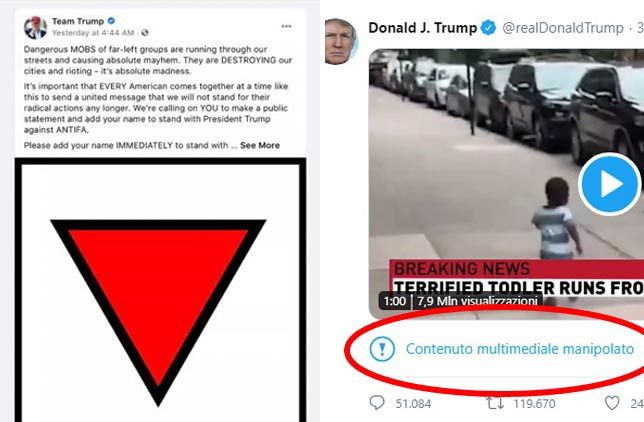Click the manipulated media exclamation icon

pyautogui.click(x=382, y=349)
